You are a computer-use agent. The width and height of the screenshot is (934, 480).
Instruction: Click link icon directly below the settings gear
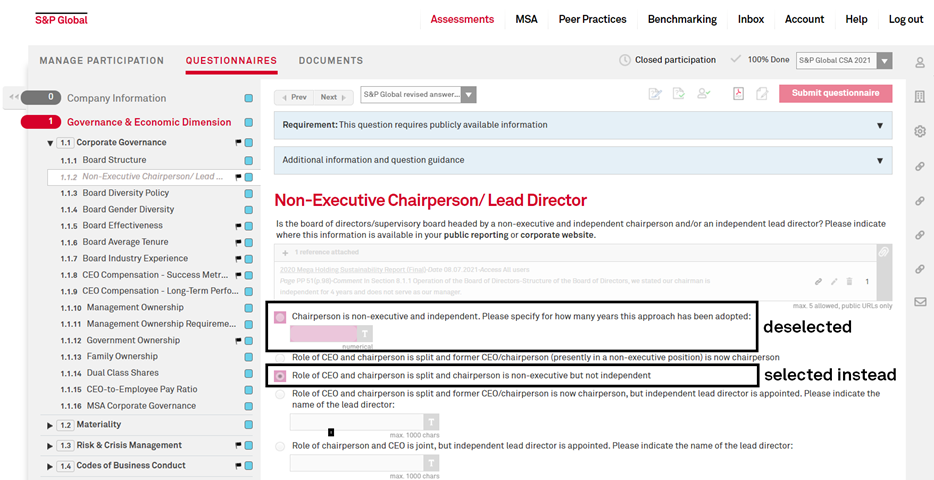[920, 167]
